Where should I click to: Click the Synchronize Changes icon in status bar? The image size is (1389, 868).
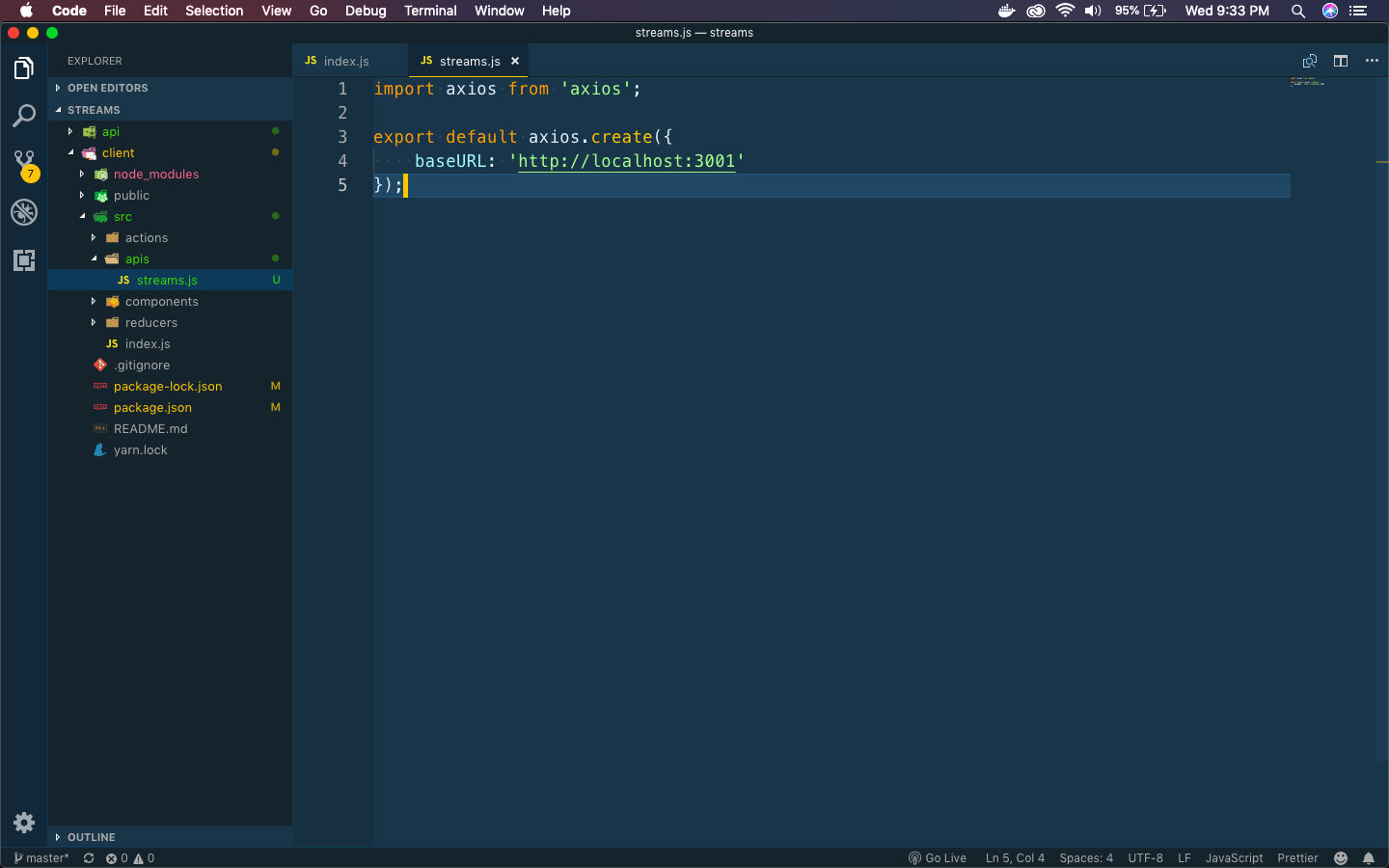click(89, 858)
